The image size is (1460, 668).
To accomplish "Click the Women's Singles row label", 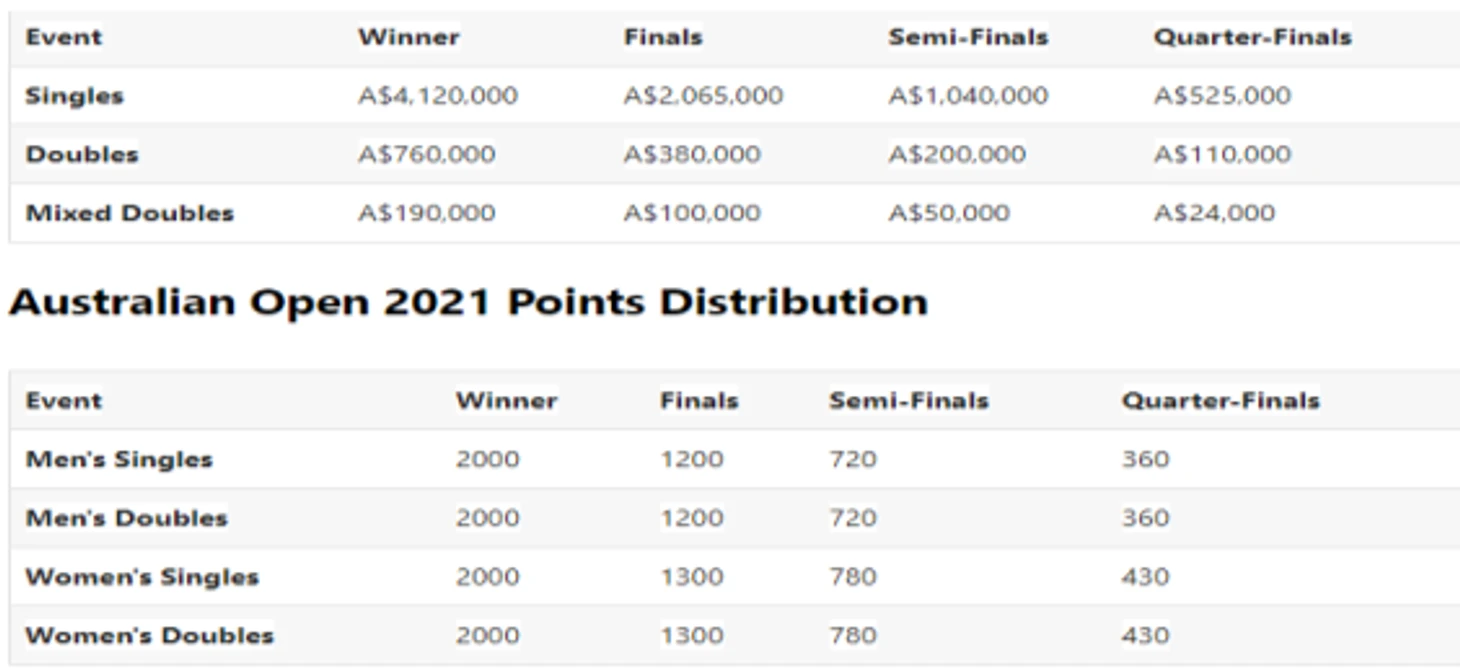I will tap(142, 577).
